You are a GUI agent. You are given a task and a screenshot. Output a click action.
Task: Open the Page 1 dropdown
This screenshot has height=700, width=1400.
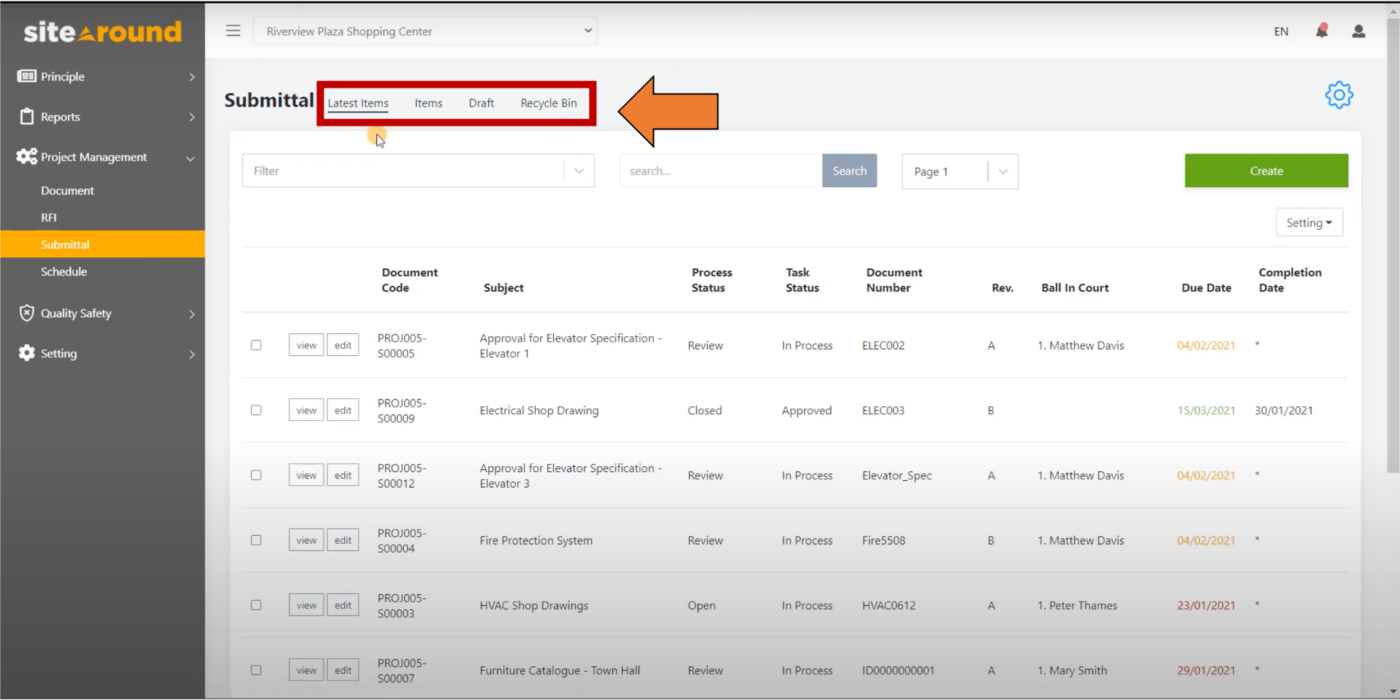click(960, 171)
